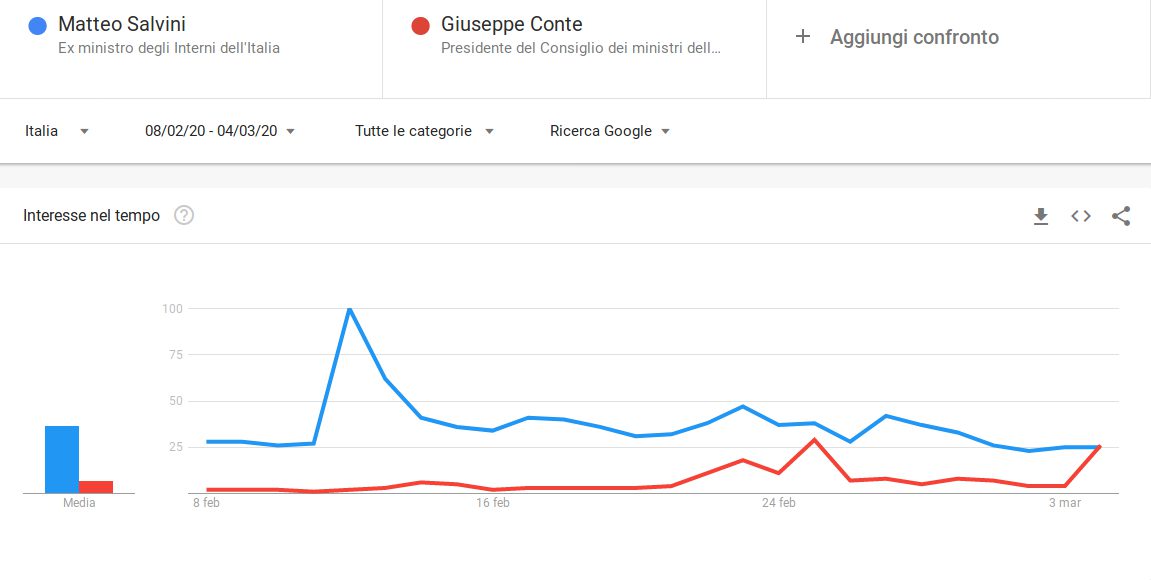1151x580 pixels.
Task: Click the red Media average bar
Action: coord(96,487)
